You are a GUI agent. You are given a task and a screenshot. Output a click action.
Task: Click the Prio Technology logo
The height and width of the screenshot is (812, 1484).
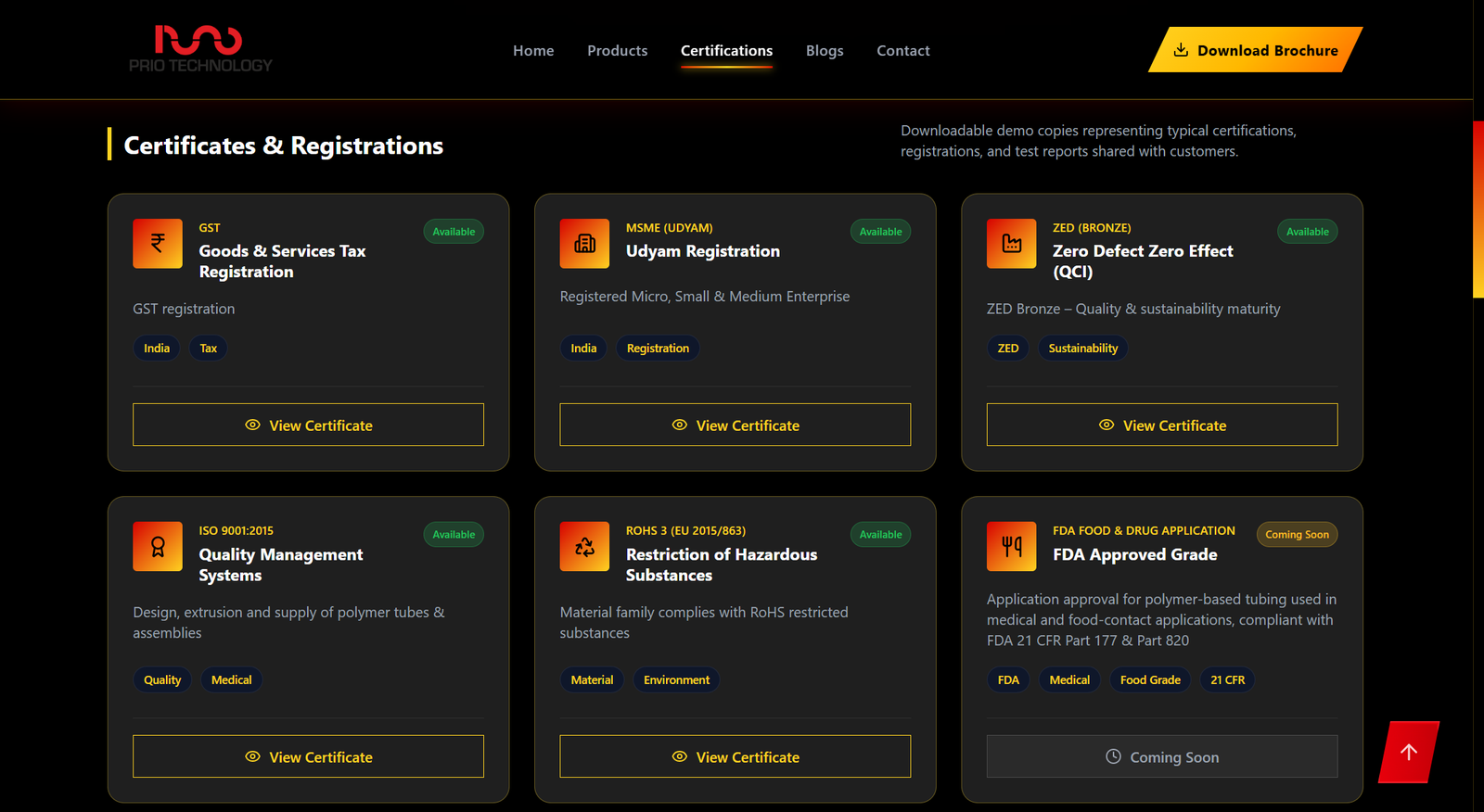pyautogui.click(x=200, y=49)
